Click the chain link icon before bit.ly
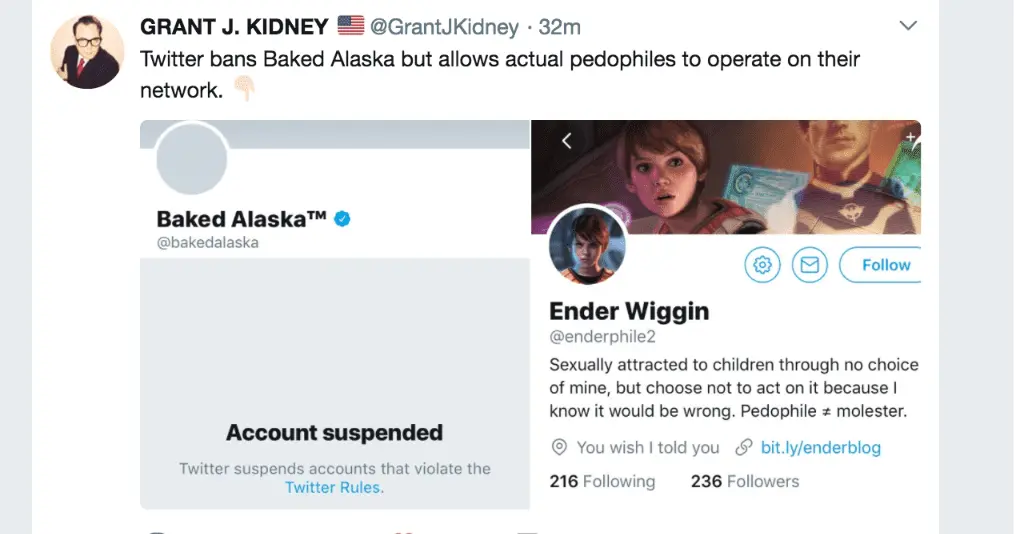The width and height of the screenshot is (1014, 534). pos(743,447)
